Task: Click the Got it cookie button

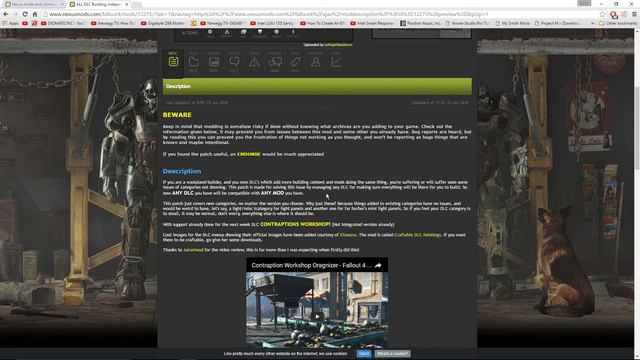Action: click(364, 353)
